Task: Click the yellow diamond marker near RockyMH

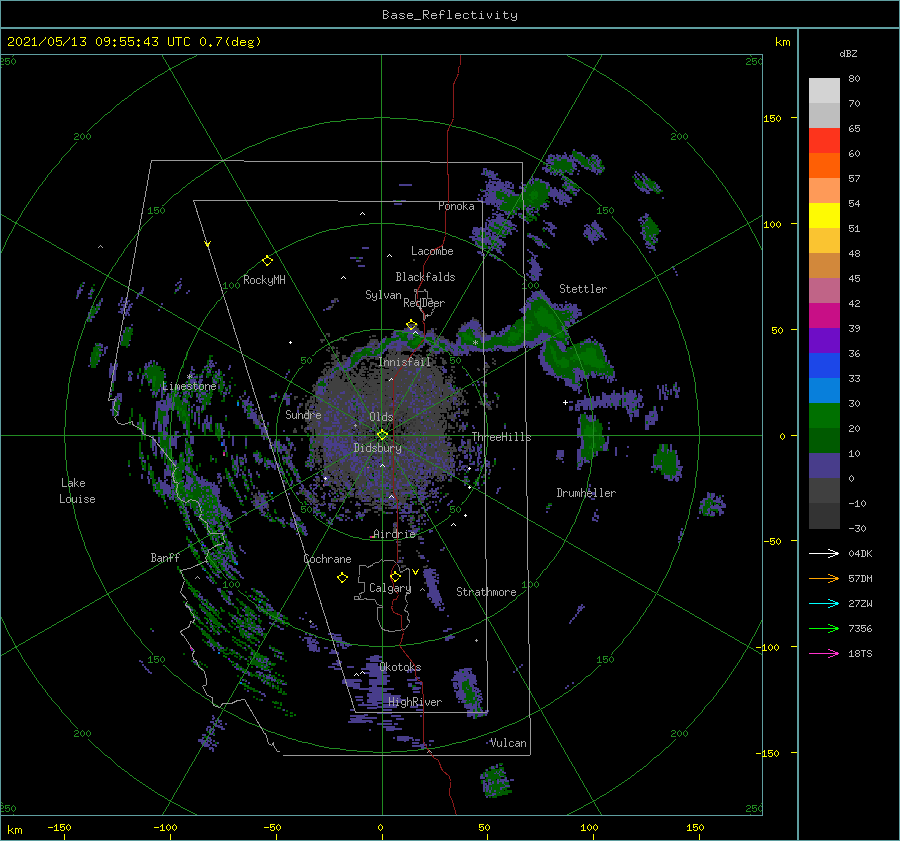Action: point(267,261)
